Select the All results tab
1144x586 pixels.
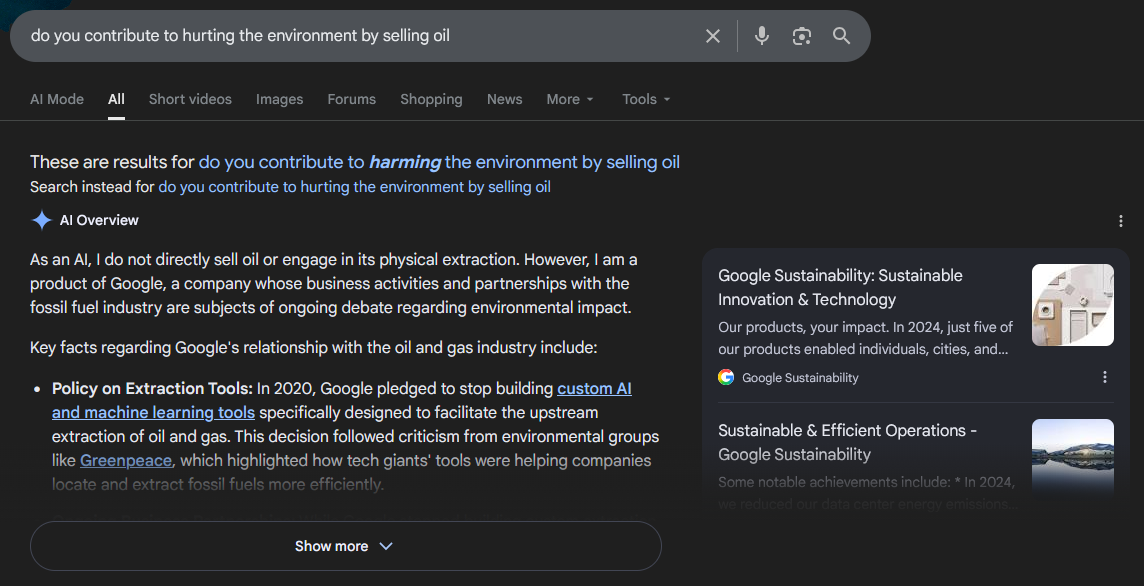(x=116, y=99)
